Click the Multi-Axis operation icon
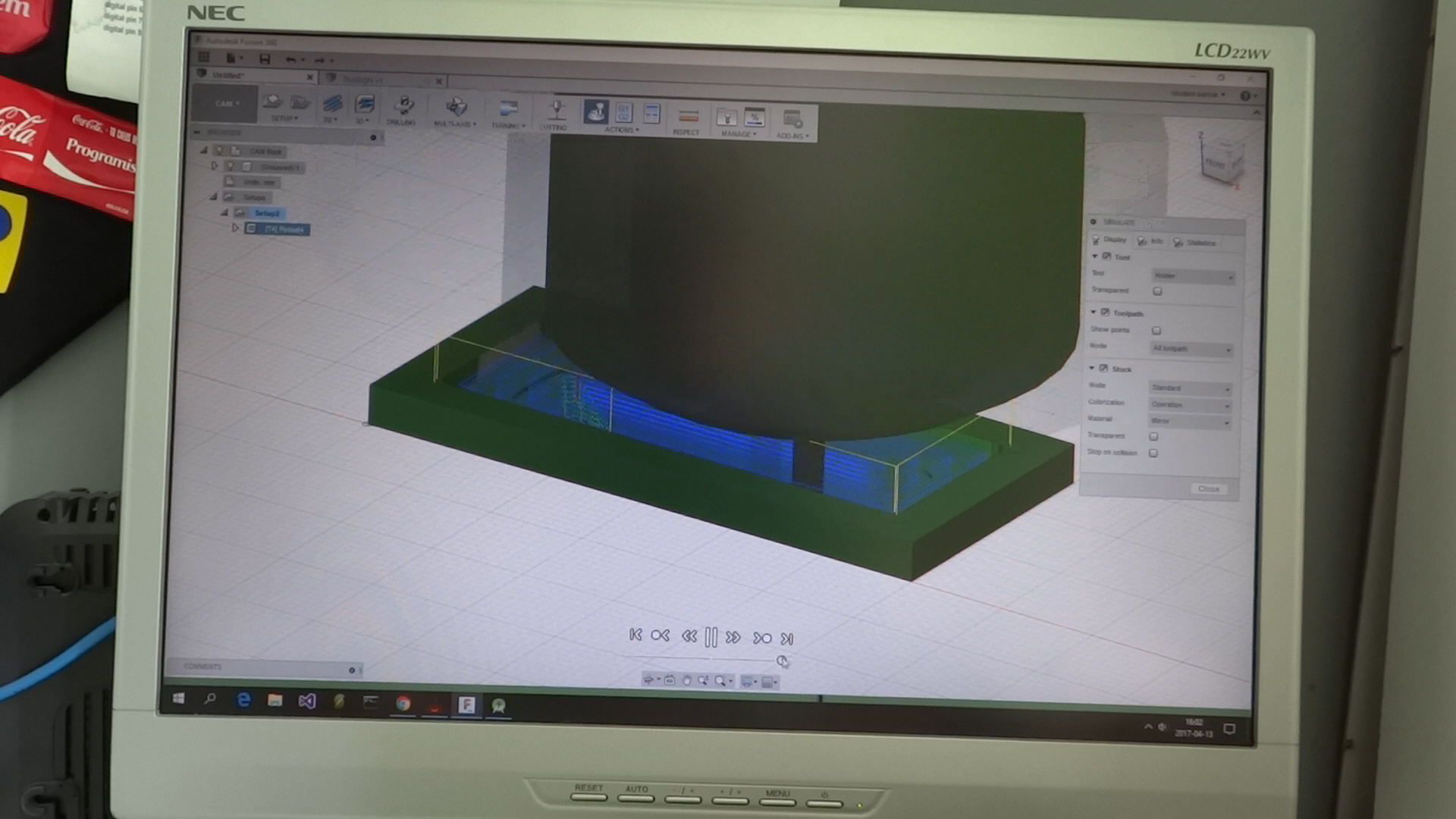The width and height of the screenshot is (1456, 819). click(x=456, y=106)
